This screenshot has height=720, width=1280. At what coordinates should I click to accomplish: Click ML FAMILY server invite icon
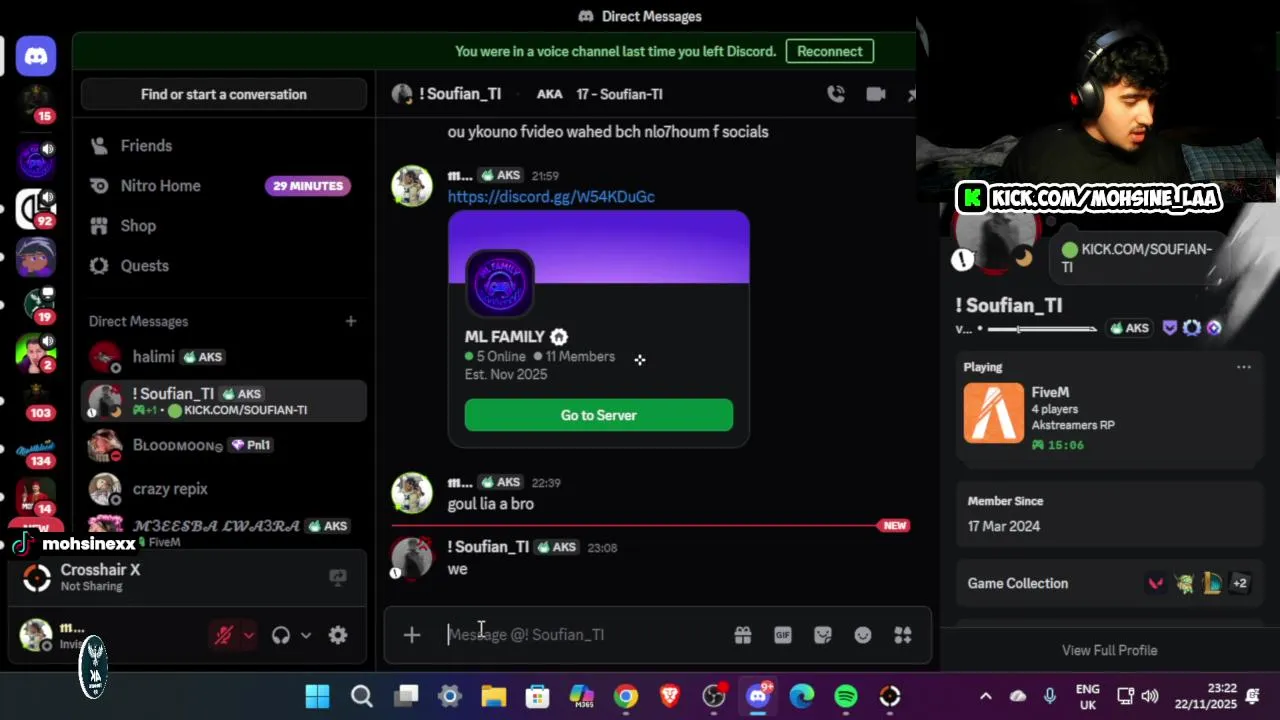click(x=499, y=283)
